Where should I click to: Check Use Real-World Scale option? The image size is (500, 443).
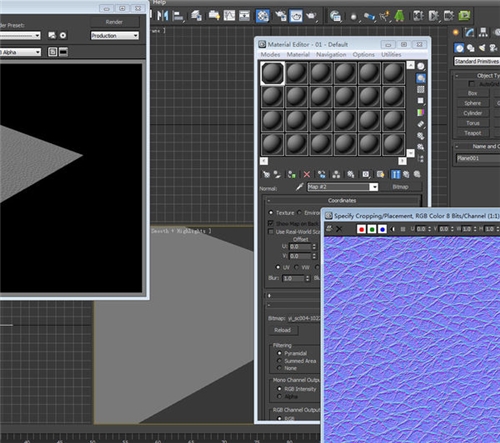coord(271,232)
